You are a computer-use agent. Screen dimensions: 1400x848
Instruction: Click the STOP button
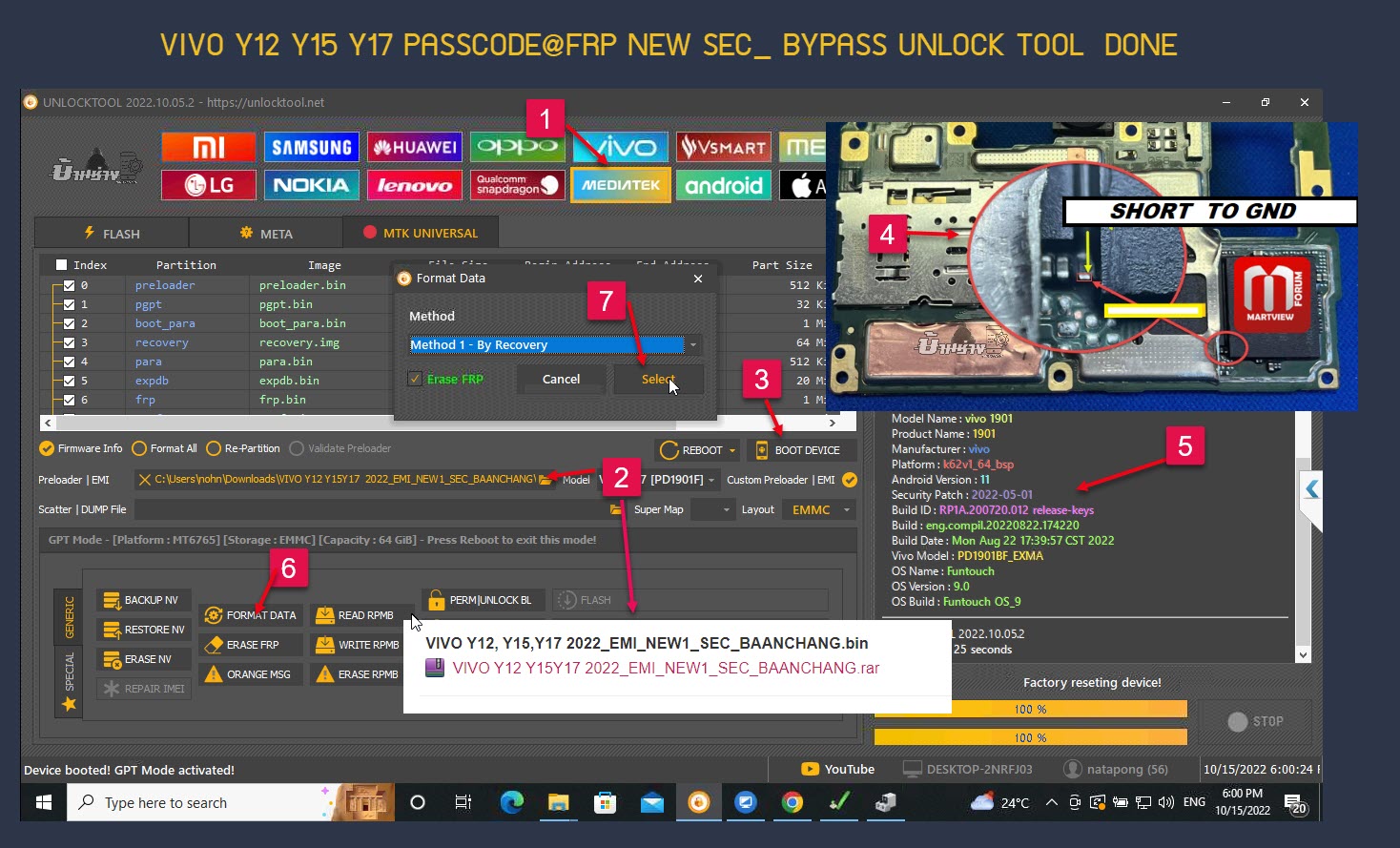coord(1255,721)
